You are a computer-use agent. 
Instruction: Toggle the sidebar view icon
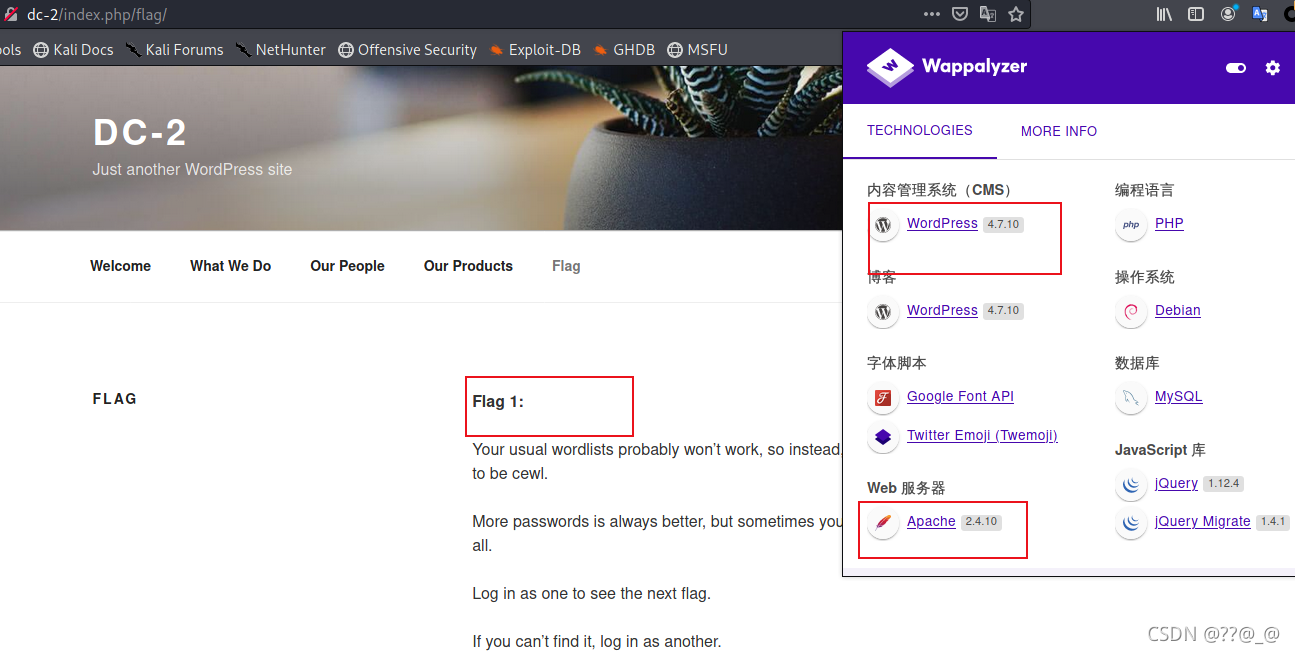pos(1196,15)
